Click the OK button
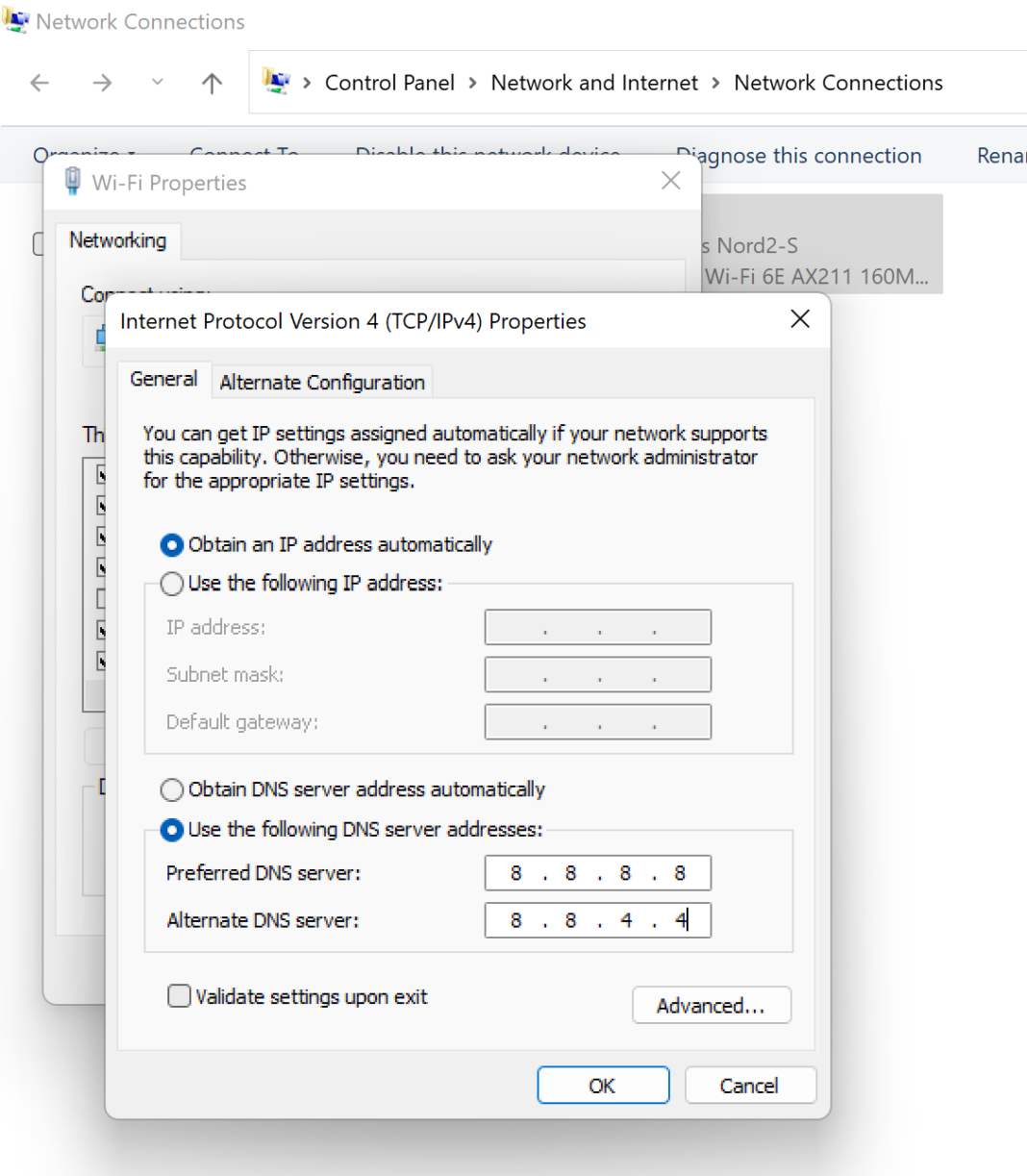 coord(603,1085)
